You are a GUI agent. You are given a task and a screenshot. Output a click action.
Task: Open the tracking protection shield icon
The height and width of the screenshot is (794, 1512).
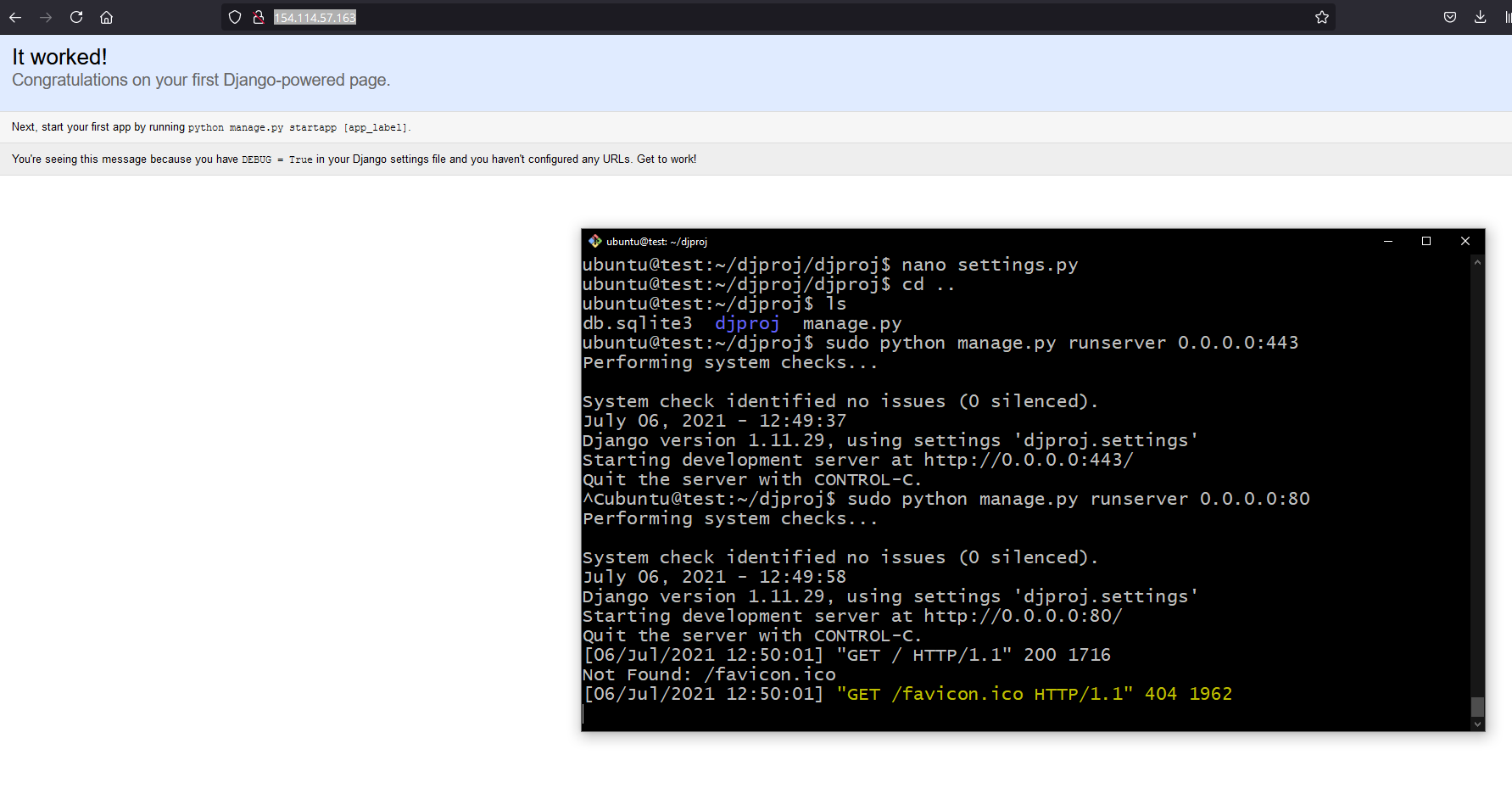(235, 17)
